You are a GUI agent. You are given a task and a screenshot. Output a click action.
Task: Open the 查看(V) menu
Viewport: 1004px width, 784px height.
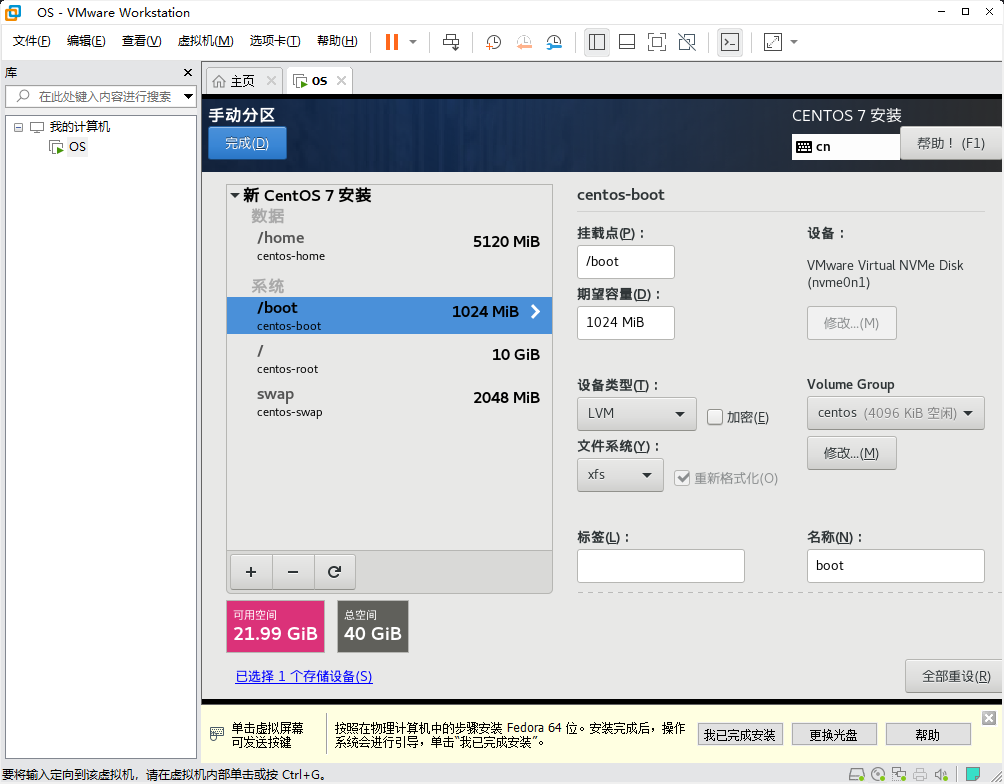pyautogui.click(x=142, y=41)
